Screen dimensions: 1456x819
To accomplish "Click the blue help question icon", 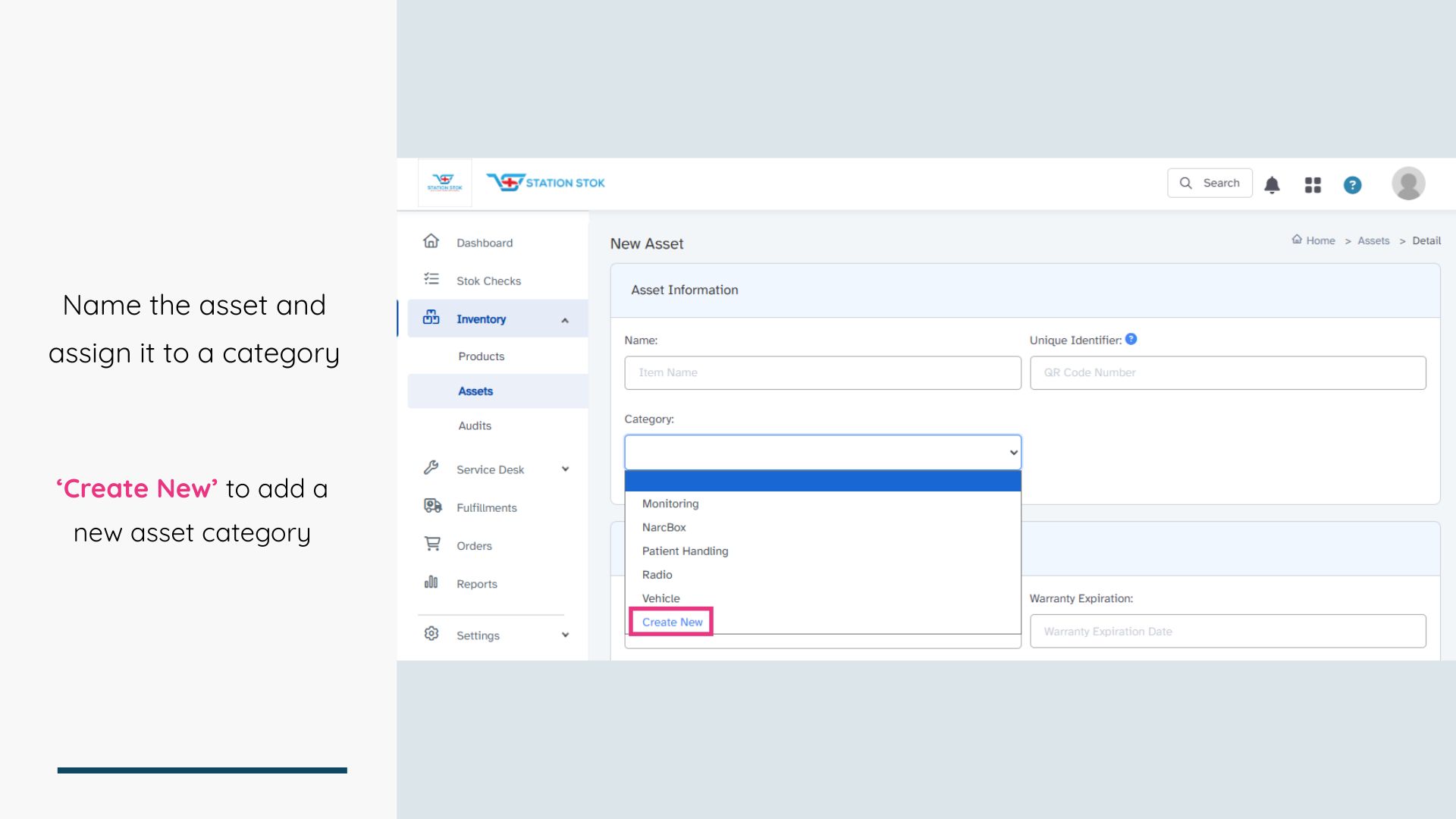I will coord(1352,184).
